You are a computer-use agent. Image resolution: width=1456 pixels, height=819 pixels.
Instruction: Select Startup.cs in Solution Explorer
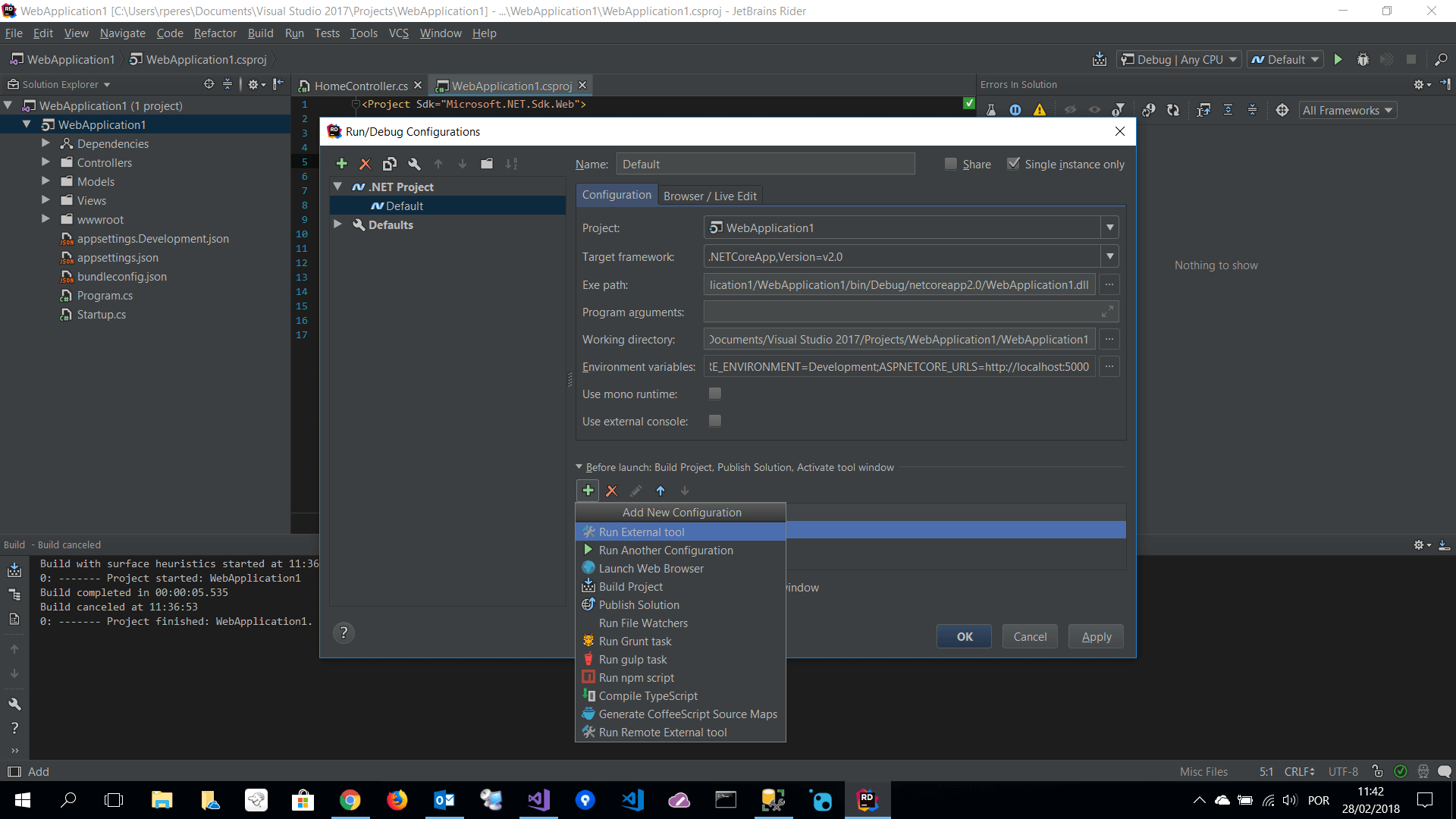click(101, 314)
